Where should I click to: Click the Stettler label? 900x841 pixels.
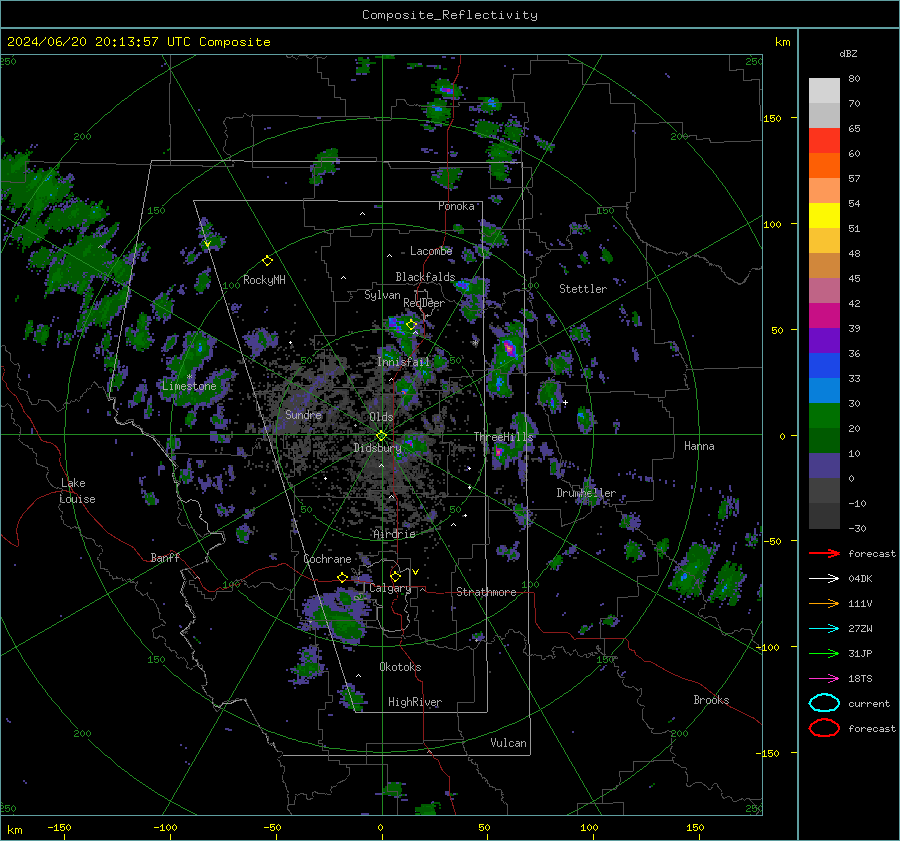[583, 289]
